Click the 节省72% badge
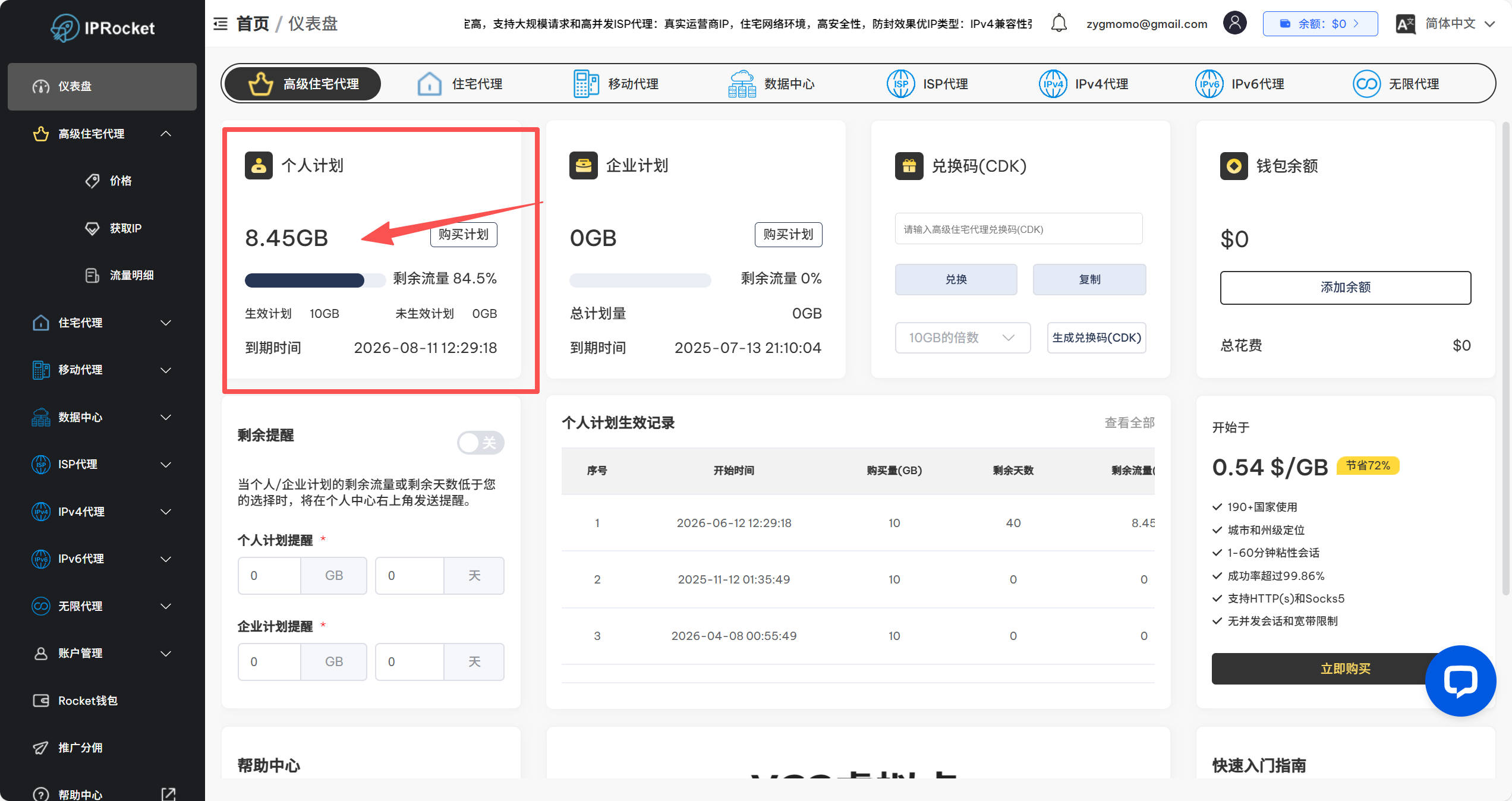Screen dimensions: 1512x801 (x=1368, y=465)
